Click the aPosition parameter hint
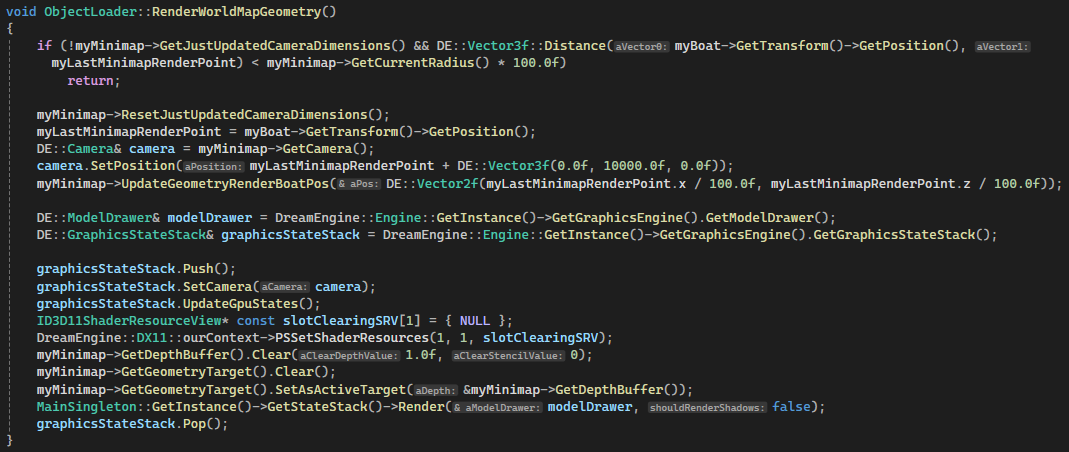1069x452 pixels. (x=214, y=166)
